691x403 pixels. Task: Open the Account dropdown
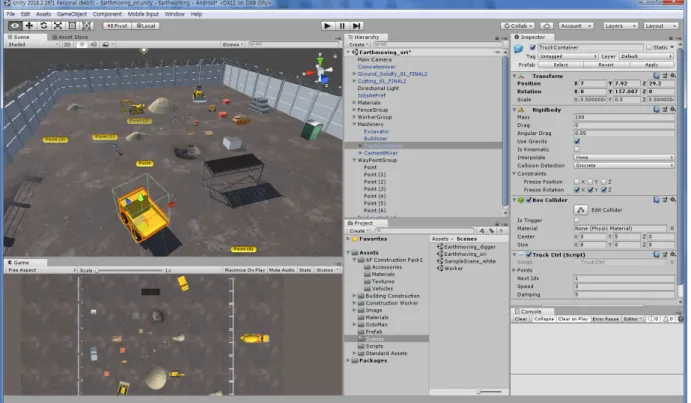(x=576, y=26)
